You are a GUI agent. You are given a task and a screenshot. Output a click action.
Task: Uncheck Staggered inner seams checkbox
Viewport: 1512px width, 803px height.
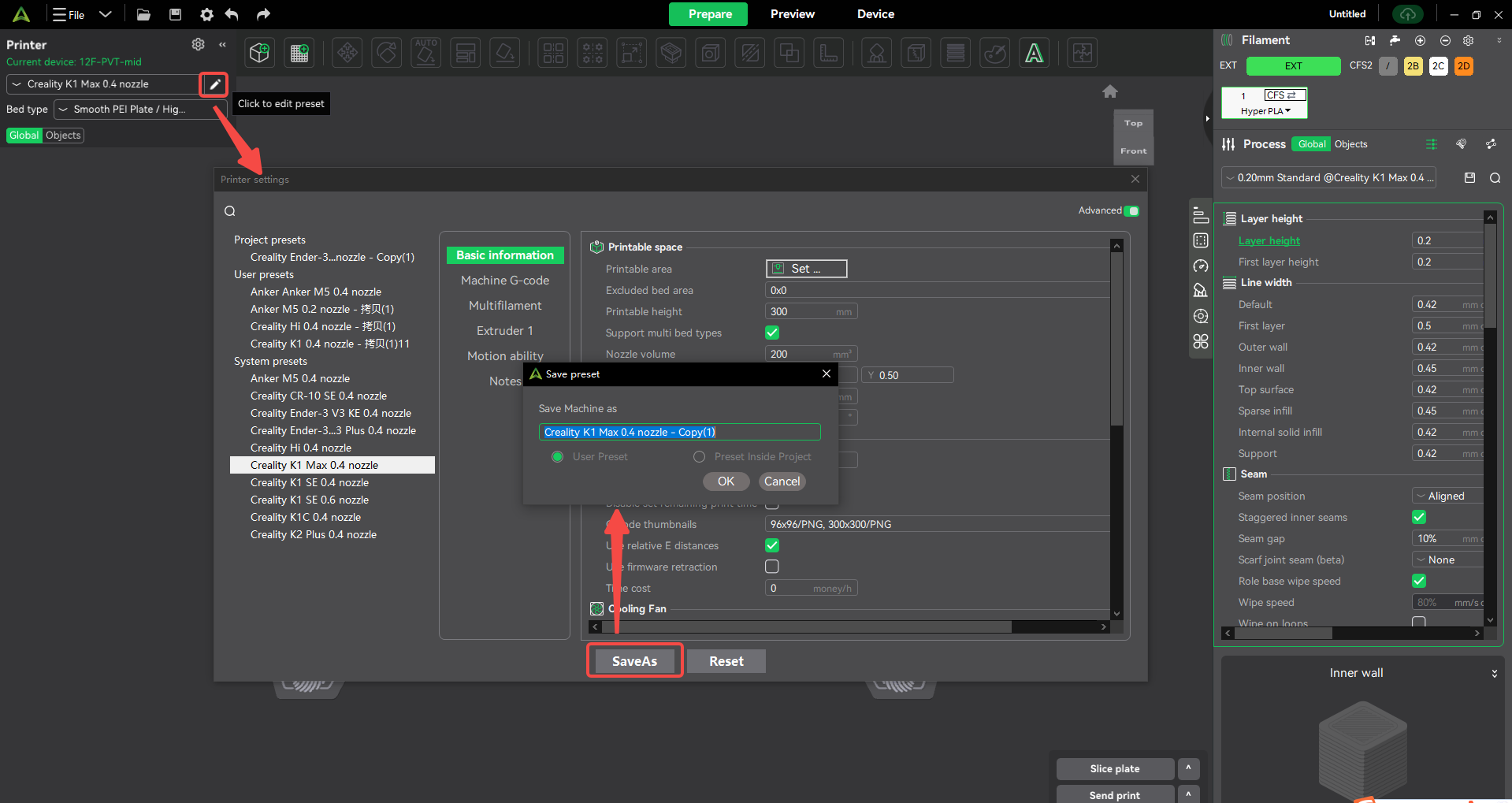click(1419, 517)
